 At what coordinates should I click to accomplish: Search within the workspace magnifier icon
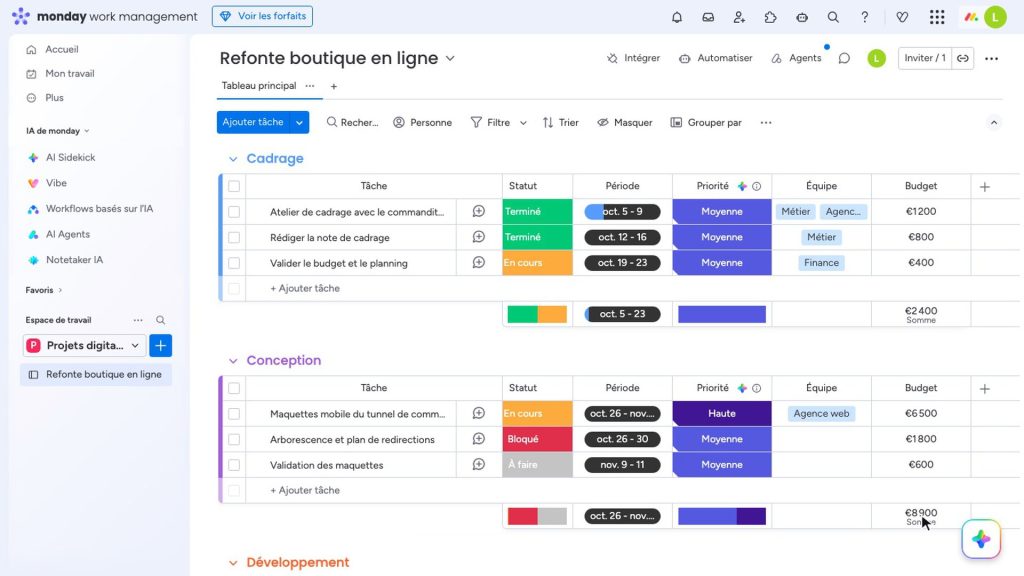click(x=160, y=320)
